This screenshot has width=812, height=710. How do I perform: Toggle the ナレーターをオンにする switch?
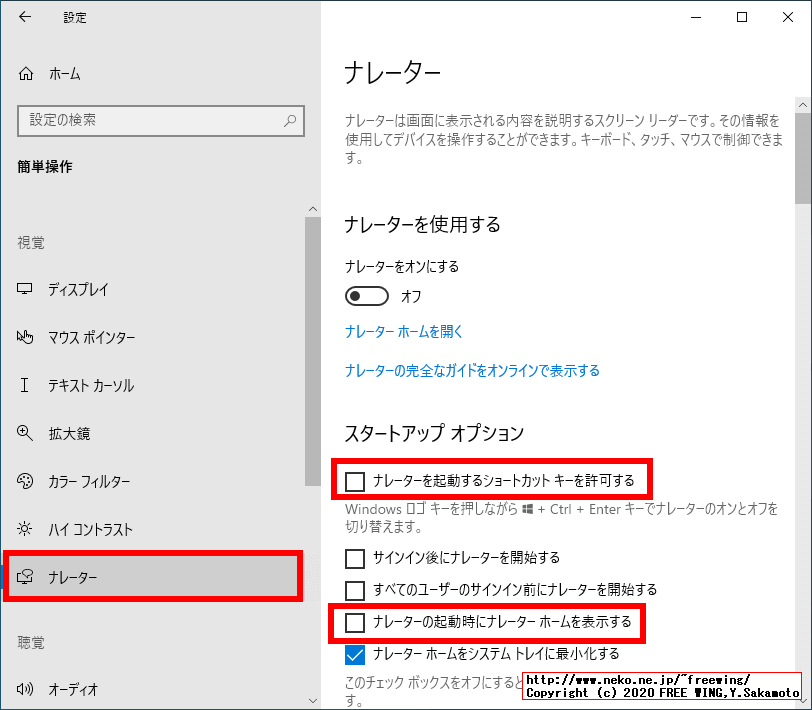[367, 296]
